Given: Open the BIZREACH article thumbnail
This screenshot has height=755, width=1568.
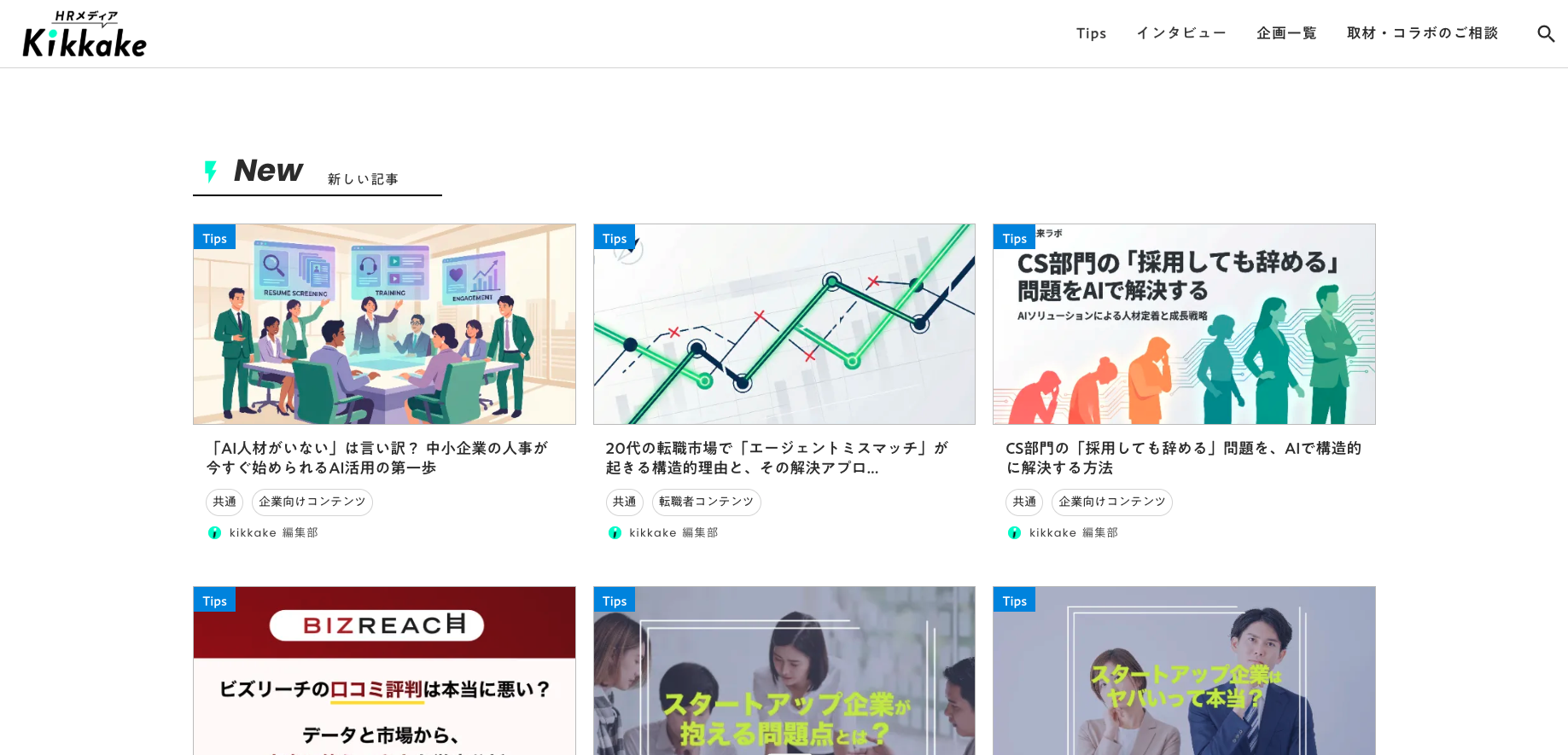Looking at the screenshot, I should (x=384, y=671).
